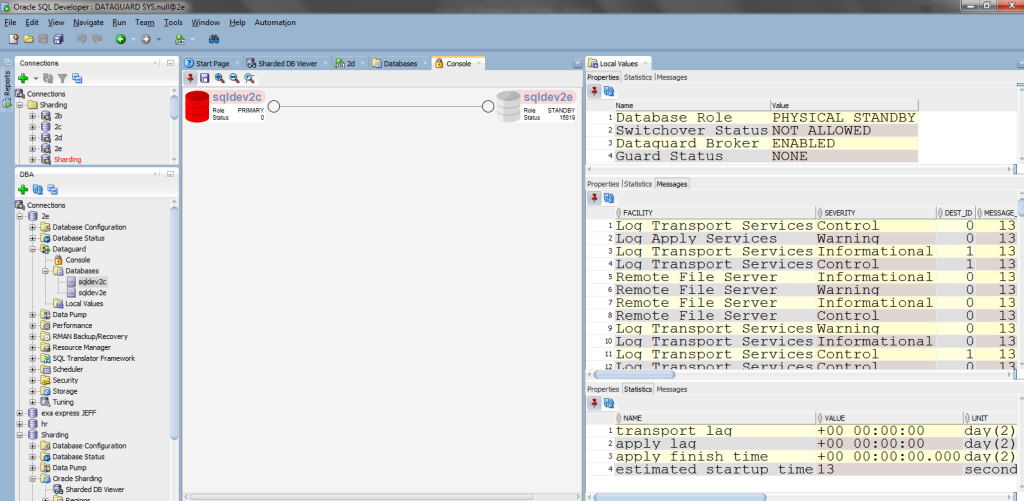Click the green Back navigation arrow
This screenshot has height=501, width=1024.
121,39
